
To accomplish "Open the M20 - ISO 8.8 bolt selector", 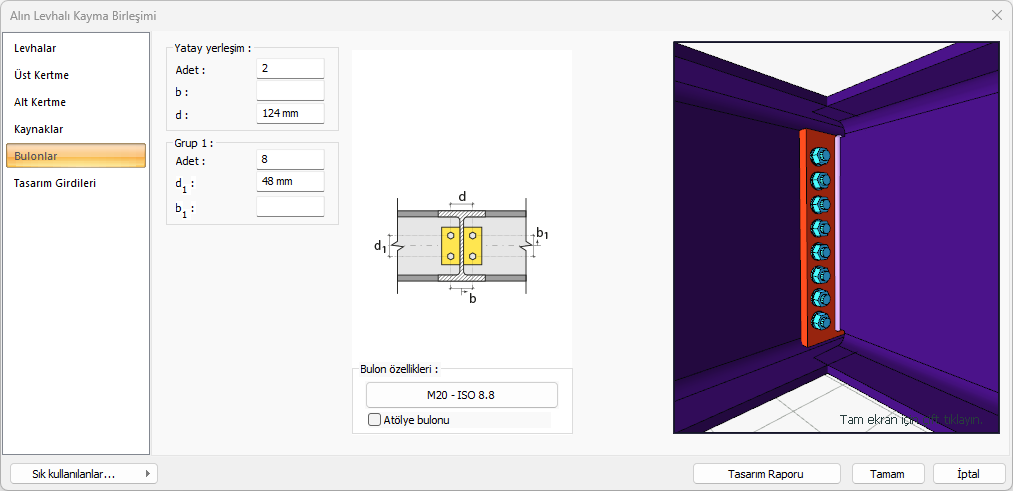I will [461, 395].
